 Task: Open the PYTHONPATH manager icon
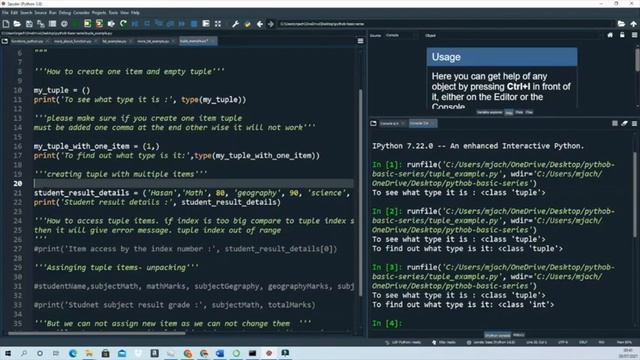[x=247, y=24]
